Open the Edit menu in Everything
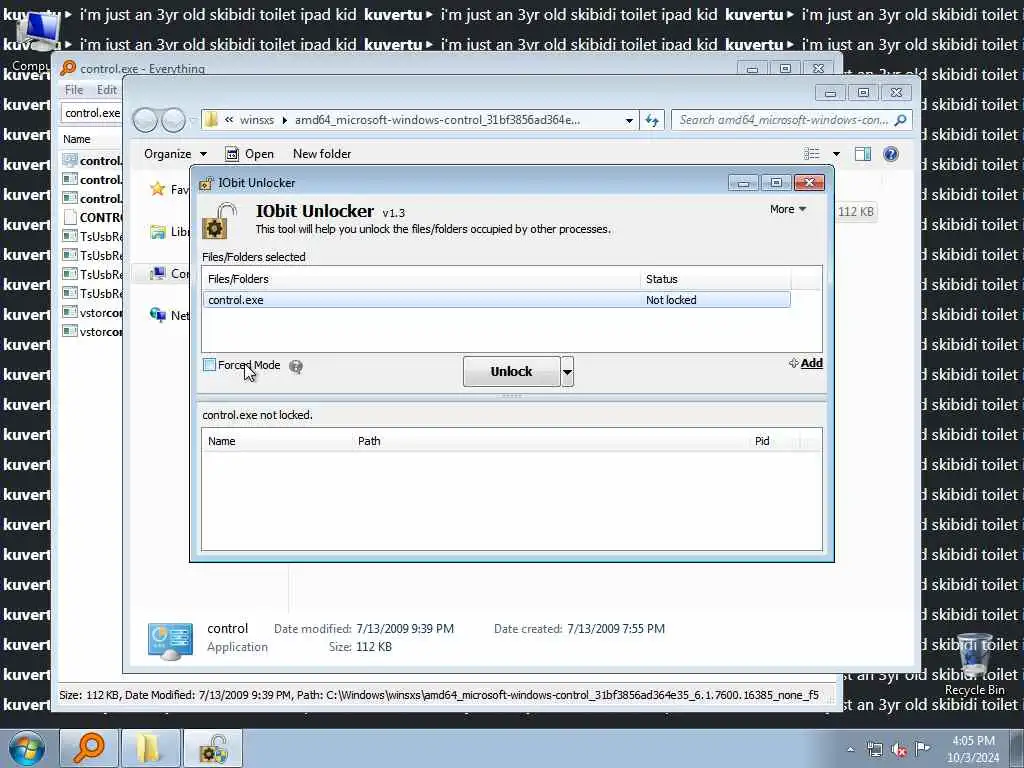The width and height of the screenshot is (1024, 768). [x=106, y=89]
